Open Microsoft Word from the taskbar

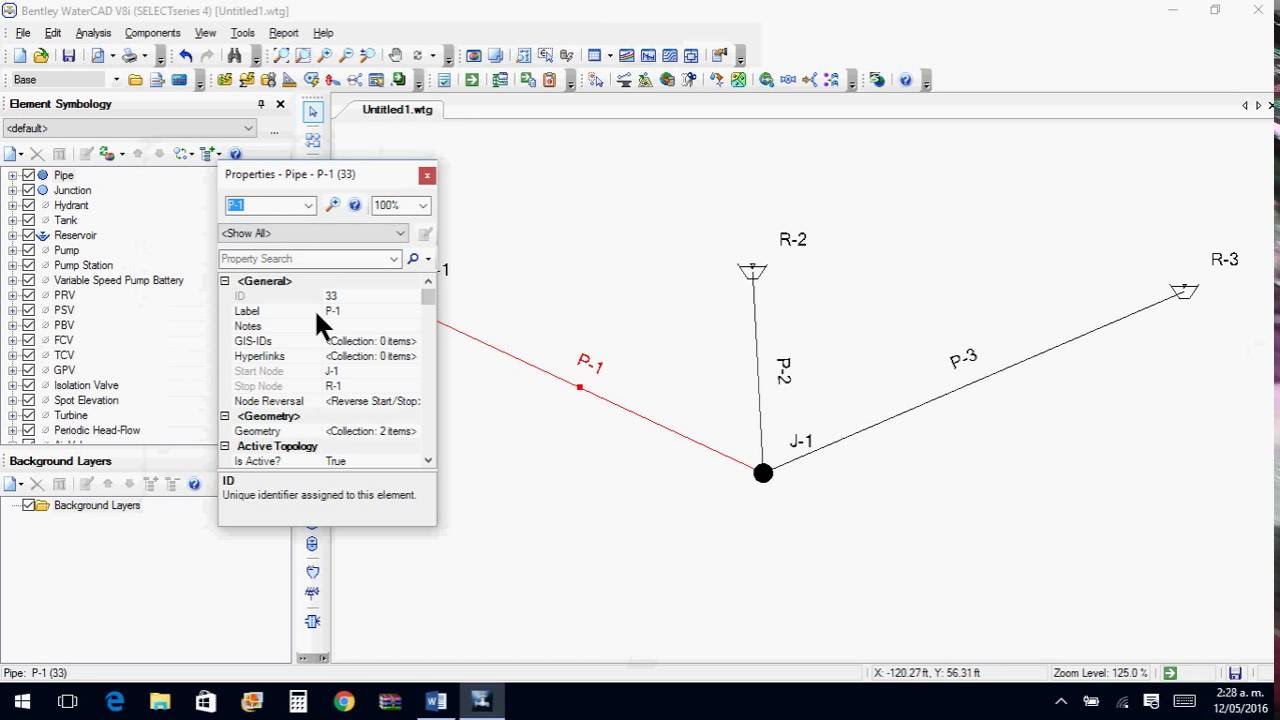436,701
